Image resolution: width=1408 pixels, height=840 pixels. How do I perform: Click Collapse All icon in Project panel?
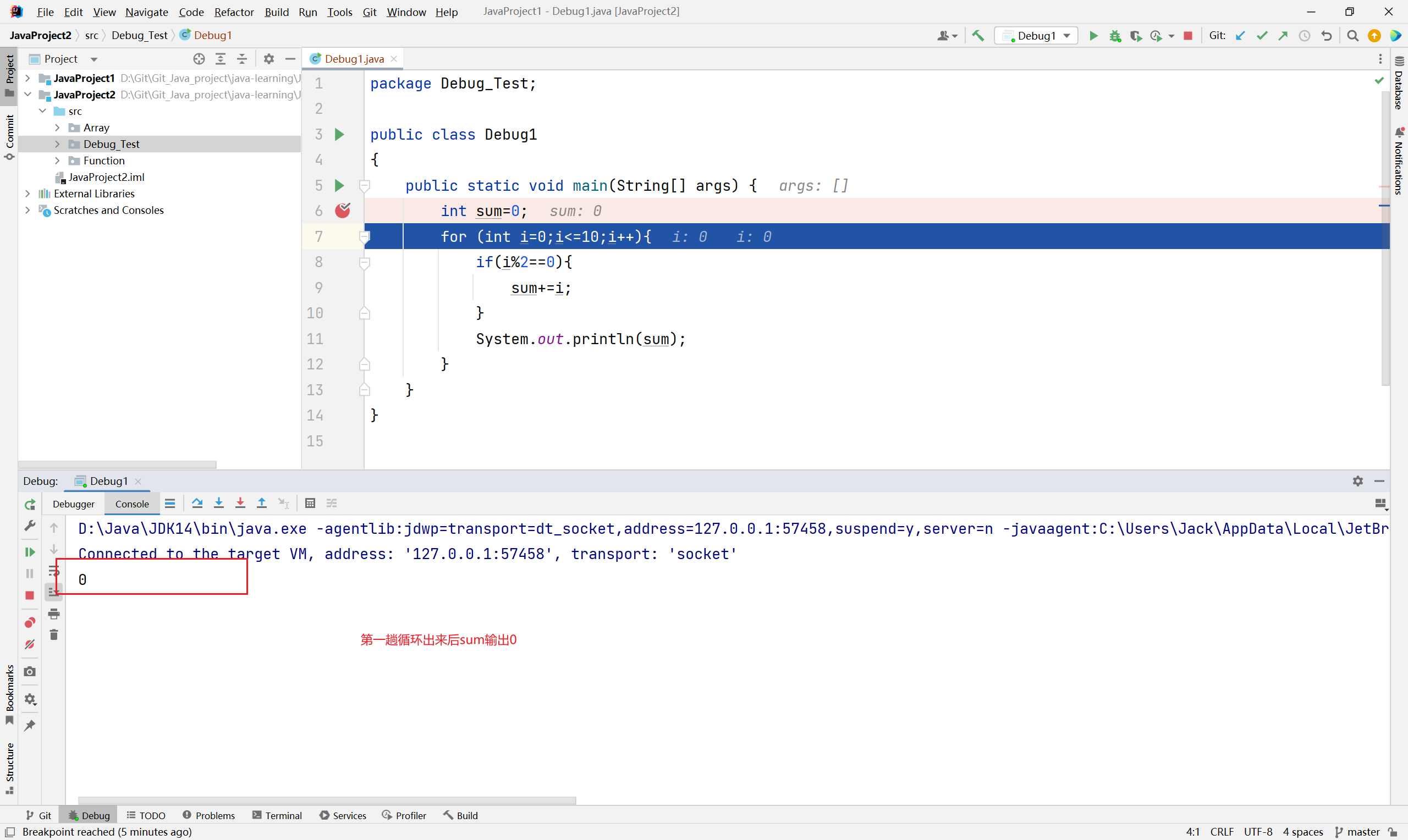tap(242, 59)
